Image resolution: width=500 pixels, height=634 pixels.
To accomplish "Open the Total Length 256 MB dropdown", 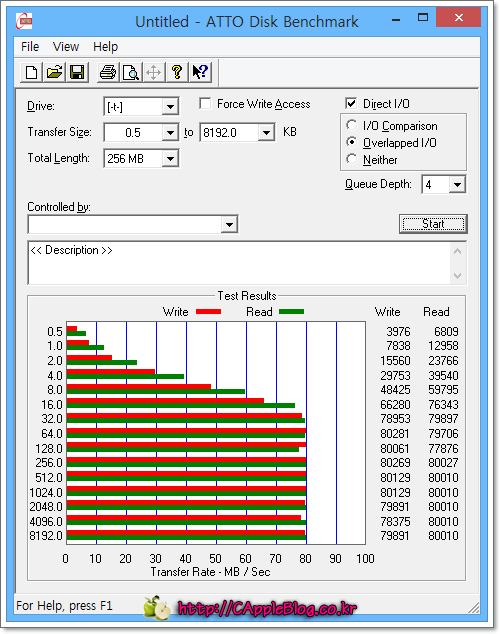I will pyautogui.click(x=170, y=158).
